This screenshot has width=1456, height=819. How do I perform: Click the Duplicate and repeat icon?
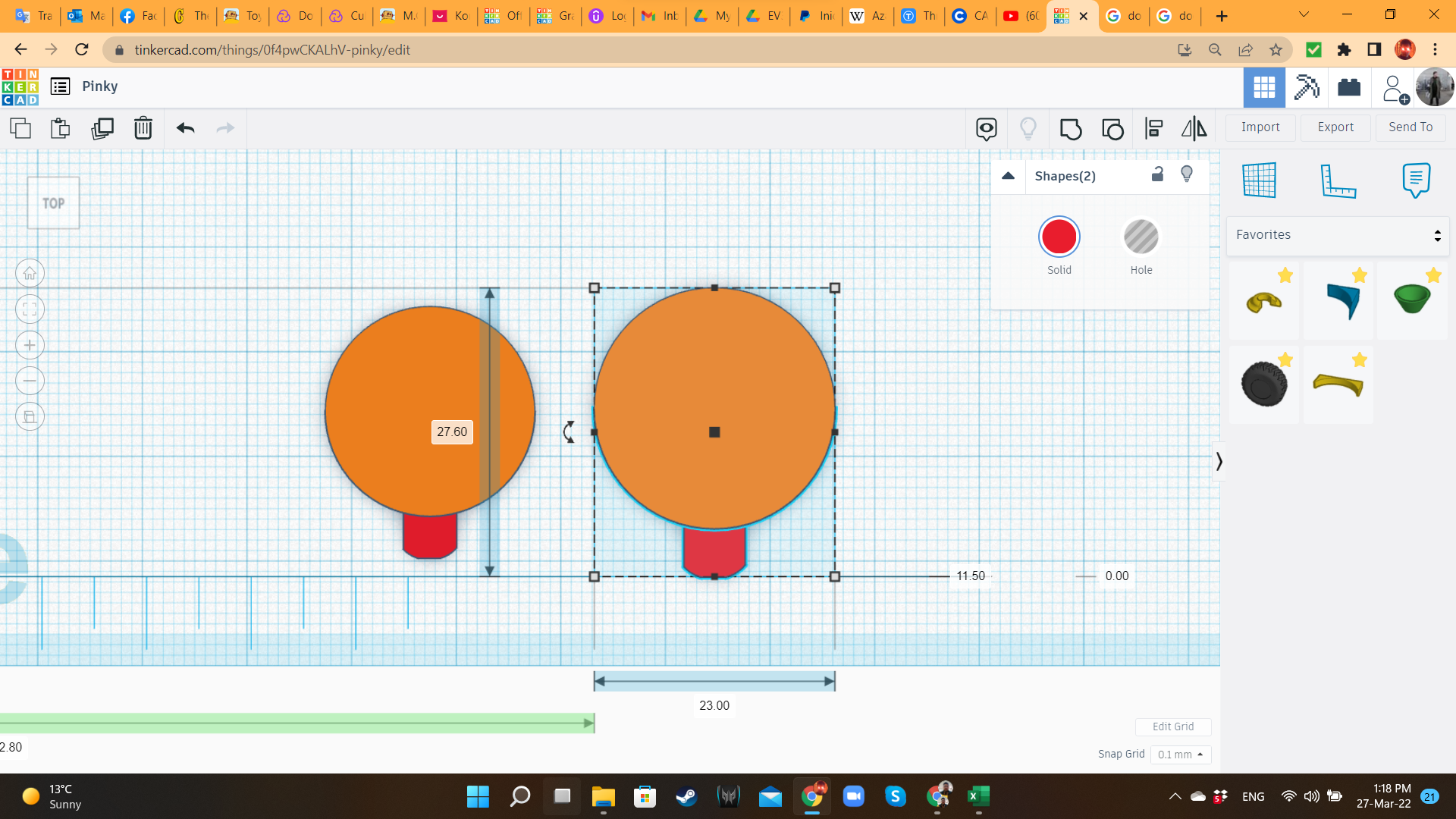tap(102, 128)
